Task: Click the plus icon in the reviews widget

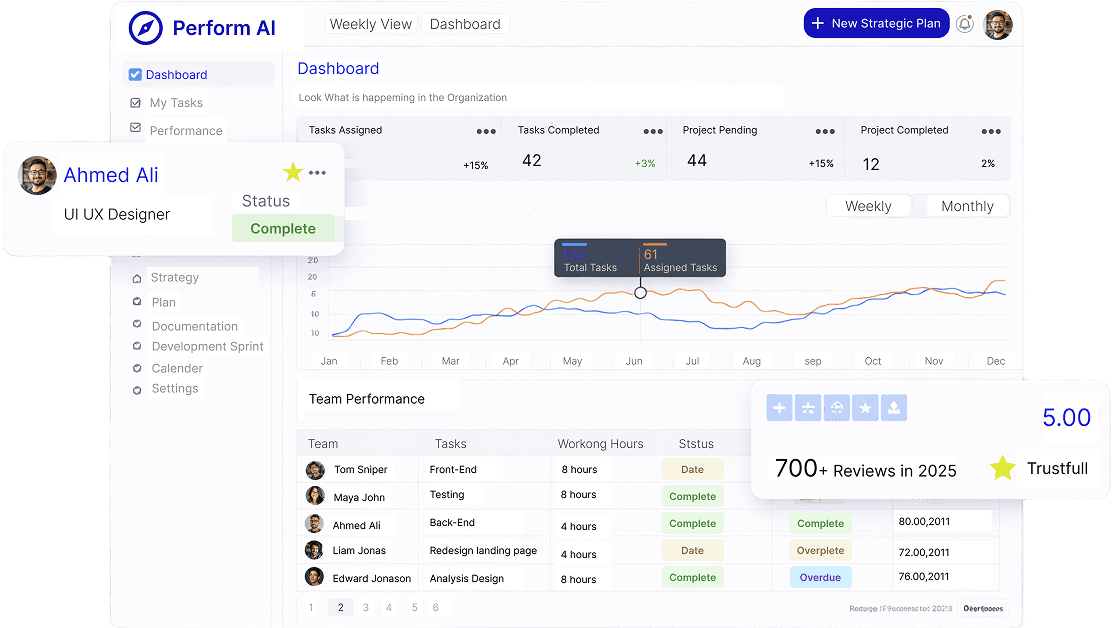Action: pos(778,407)
